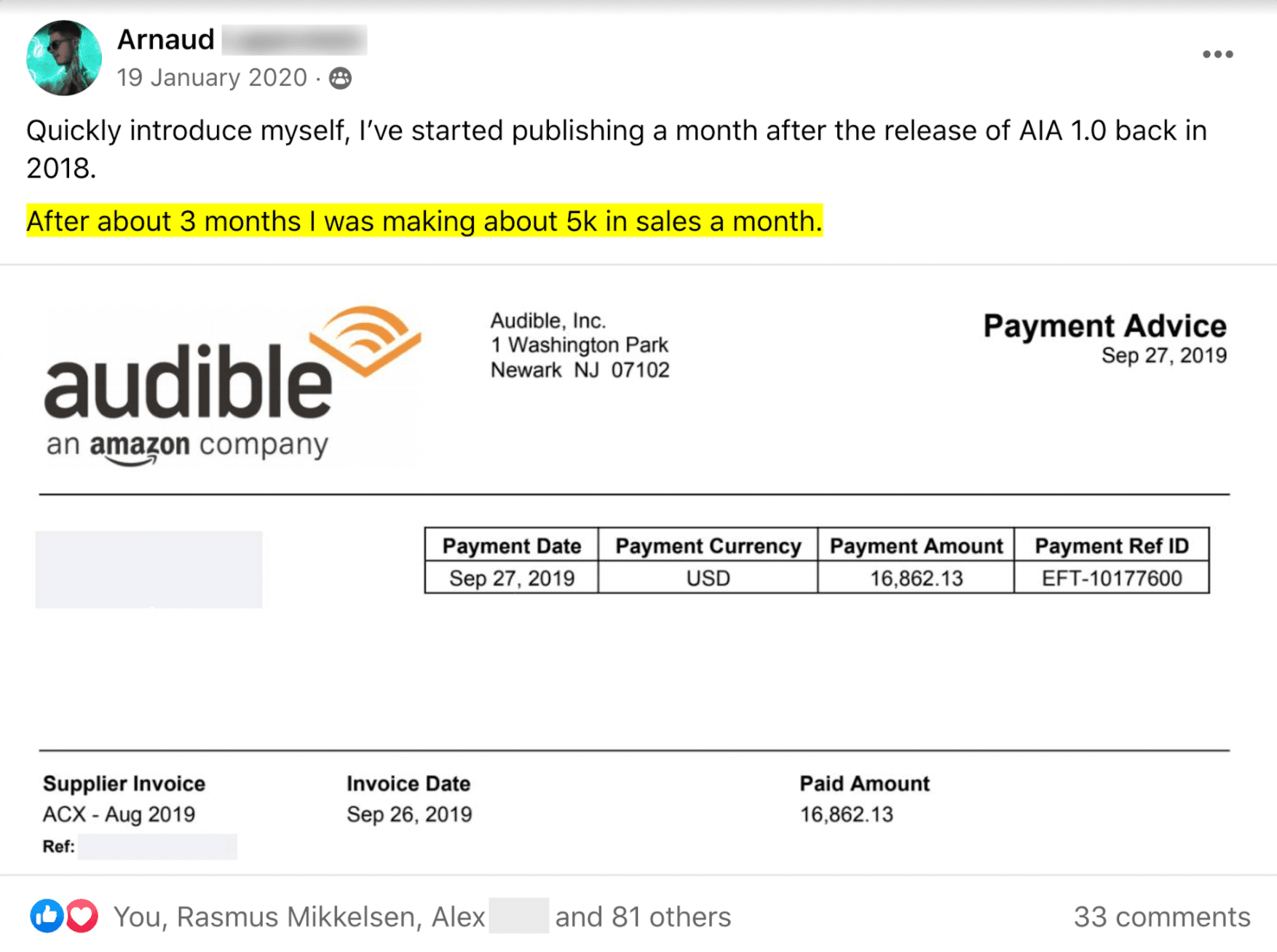Screen dimensions: 1277x952
Task: Click the 19 January 2020 timestamp
Action: pyautogui.click(x=212, y=78)
